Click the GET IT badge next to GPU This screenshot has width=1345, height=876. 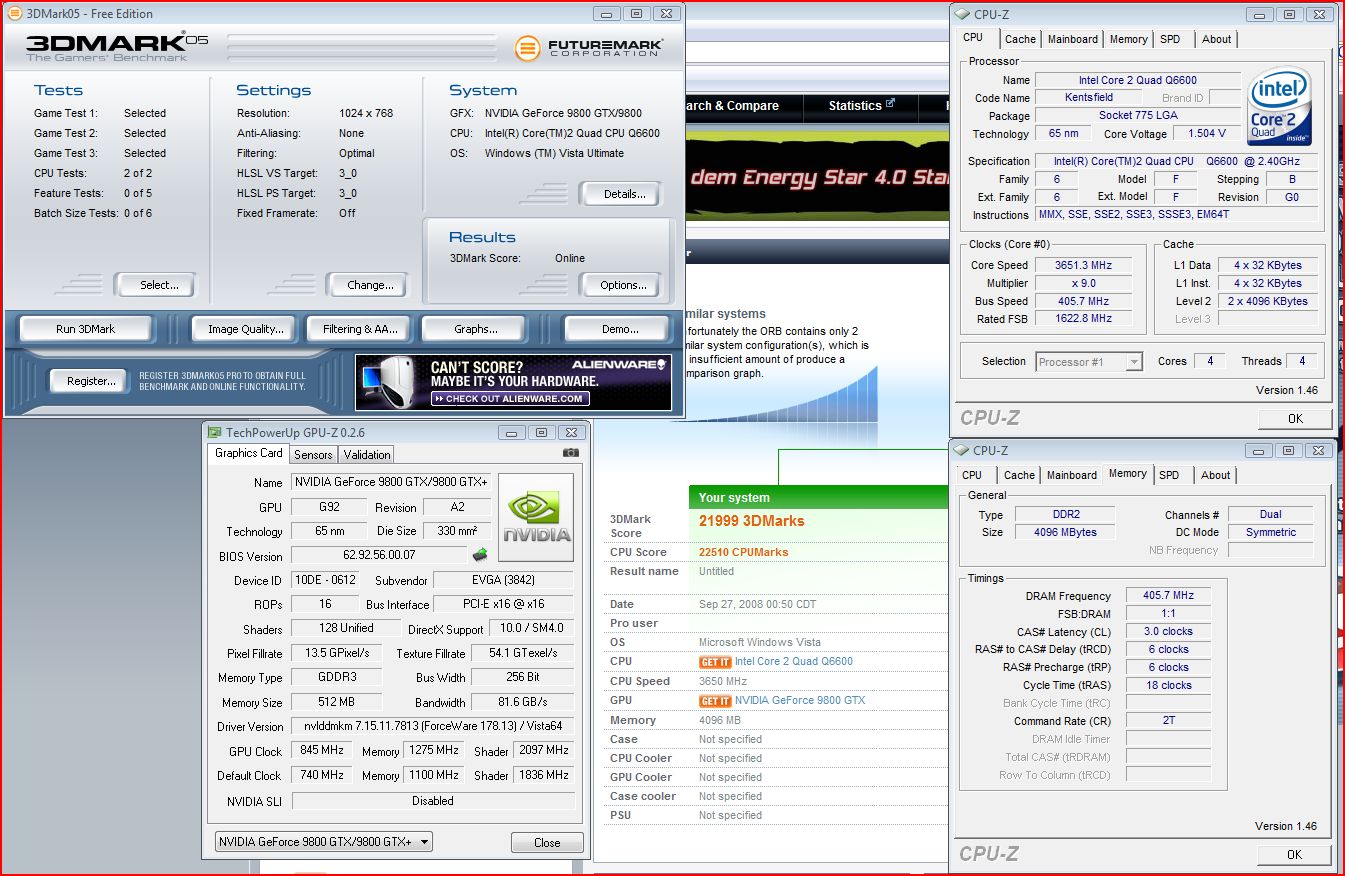coord(715,701)
